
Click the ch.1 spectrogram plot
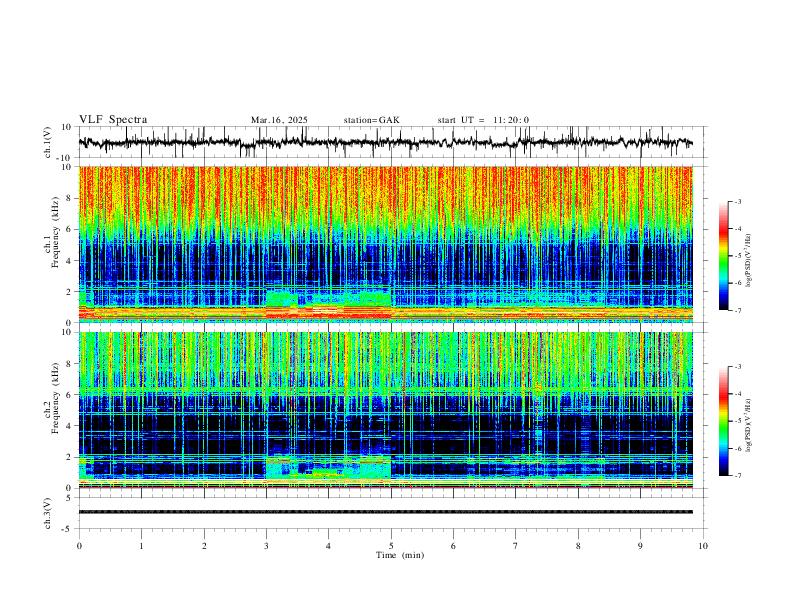point(385,244)
